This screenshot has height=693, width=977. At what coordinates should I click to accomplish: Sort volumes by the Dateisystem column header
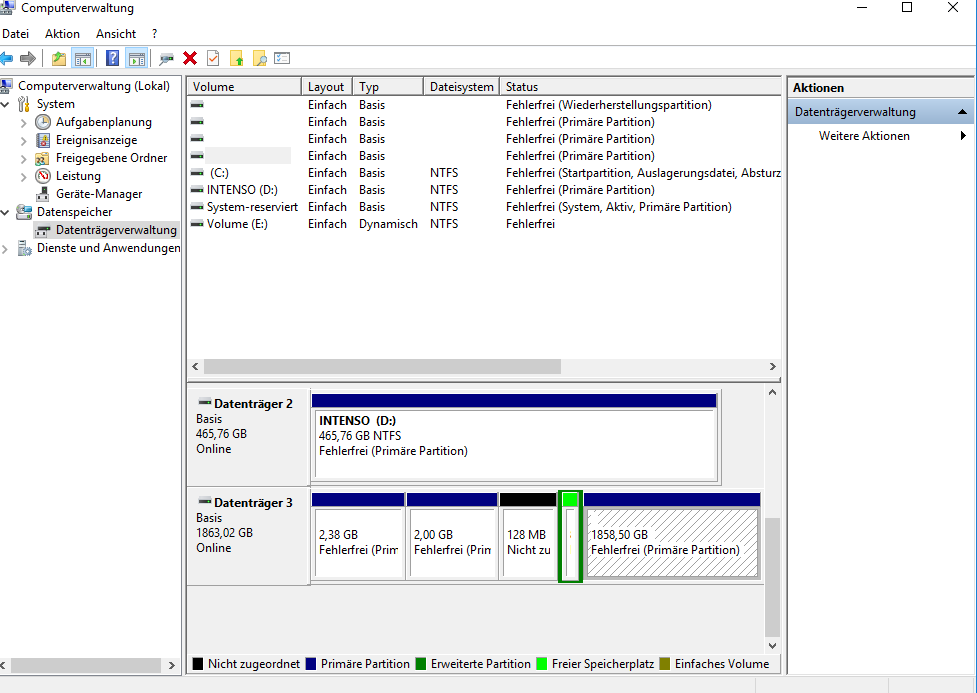[x=461, y=87]
